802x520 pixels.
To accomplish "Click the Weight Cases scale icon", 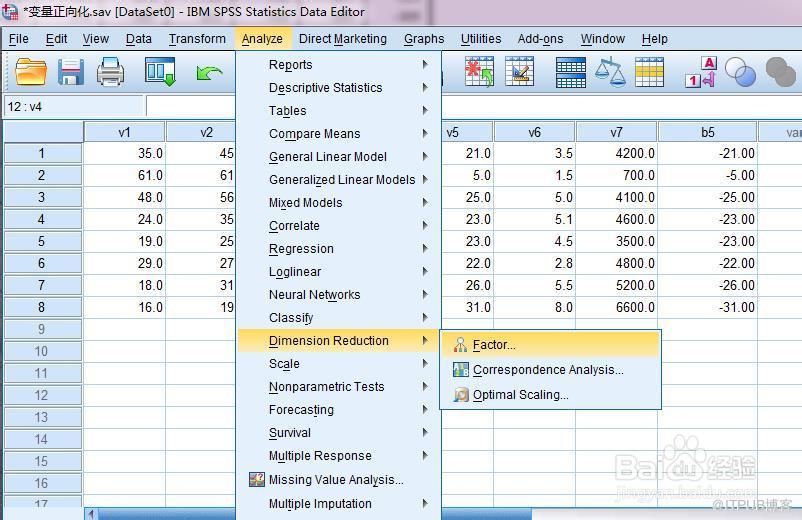I will 610,72.
